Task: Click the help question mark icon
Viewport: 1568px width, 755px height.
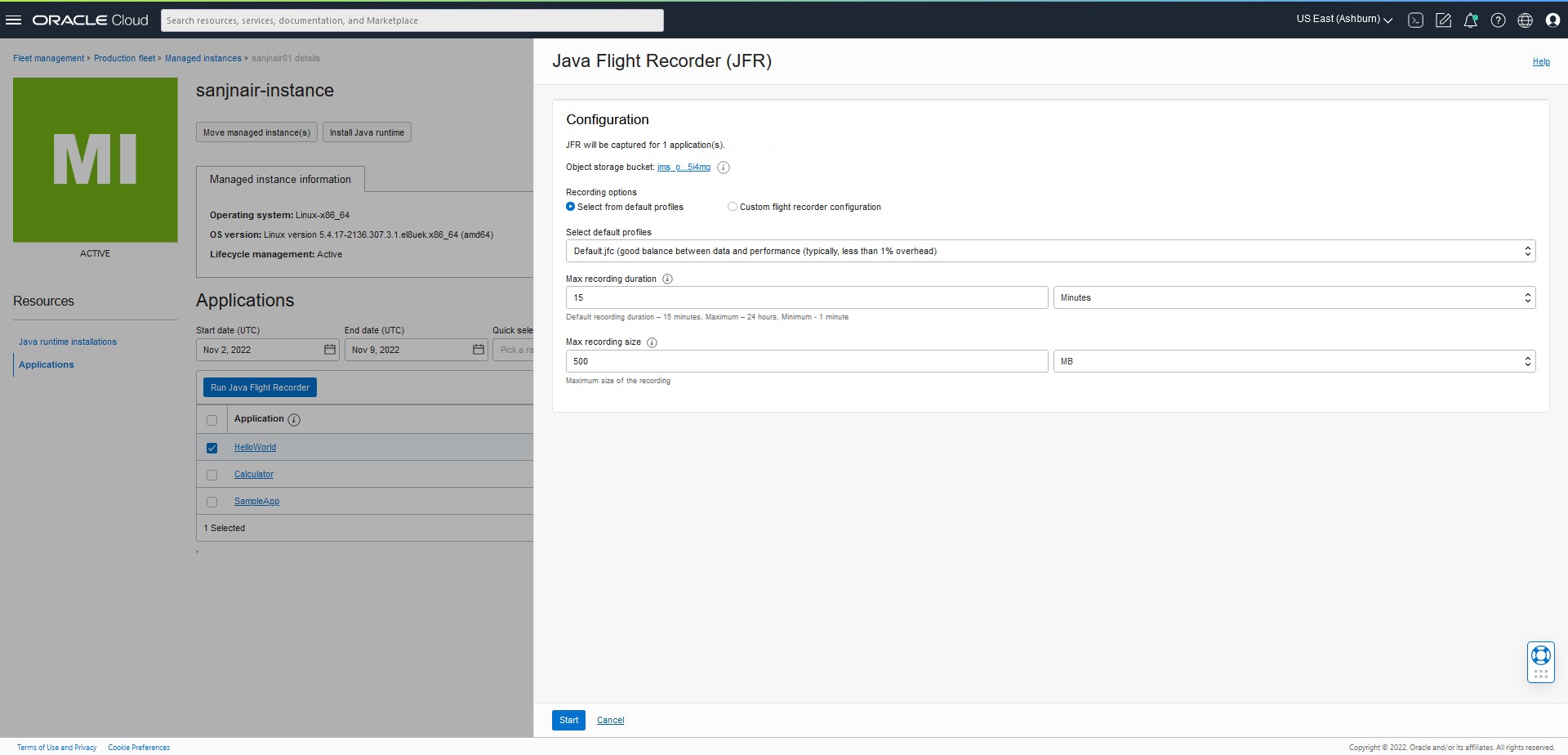Action: coord(1498,20)
